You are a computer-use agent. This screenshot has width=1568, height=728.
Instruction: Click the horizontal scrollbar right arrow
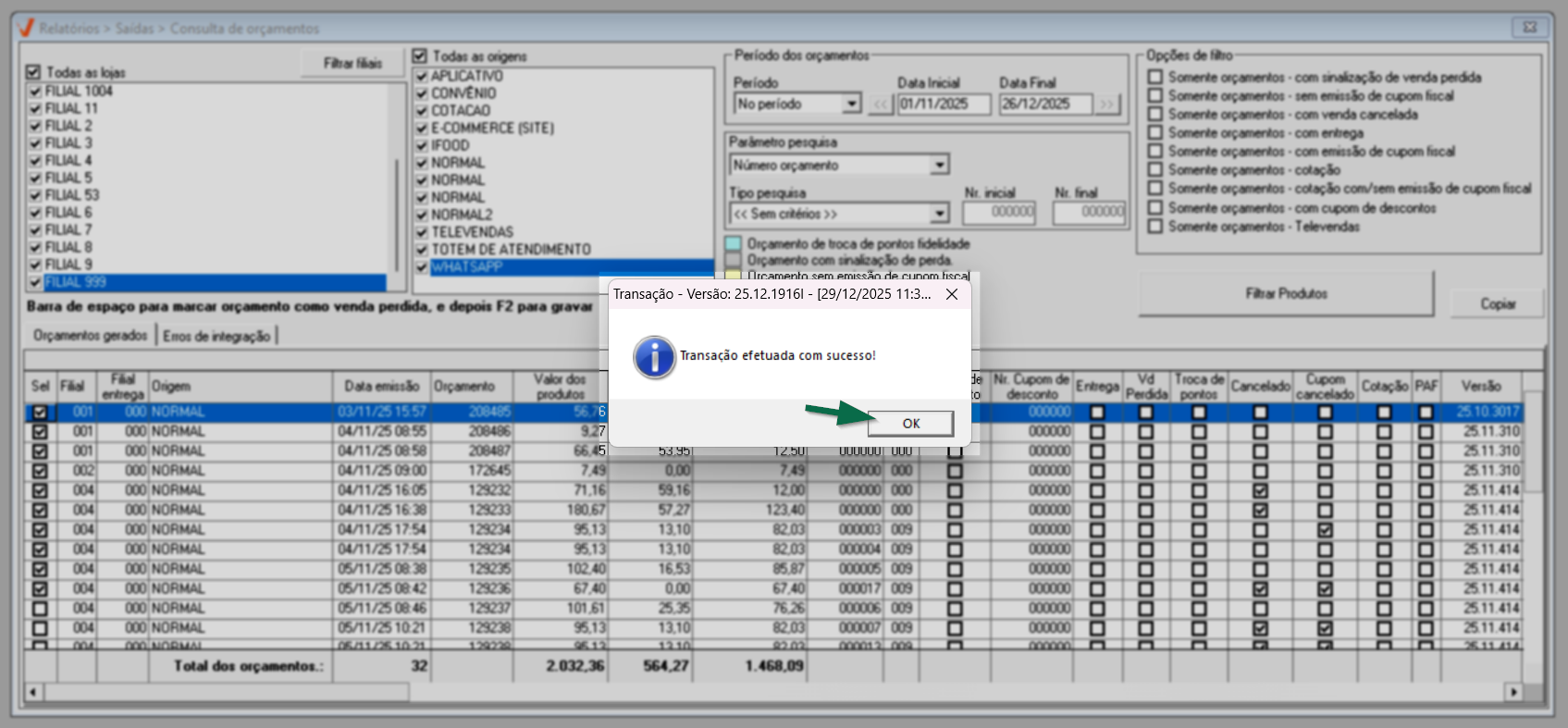pyautogui.click(x=1513, y=692)
